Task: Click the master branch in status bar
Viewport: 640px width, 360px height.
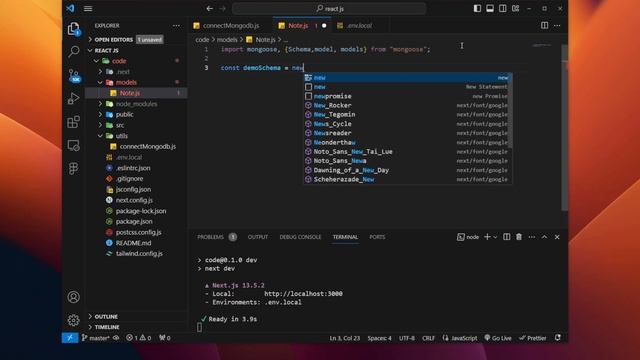Action: [x=95, y=338]
